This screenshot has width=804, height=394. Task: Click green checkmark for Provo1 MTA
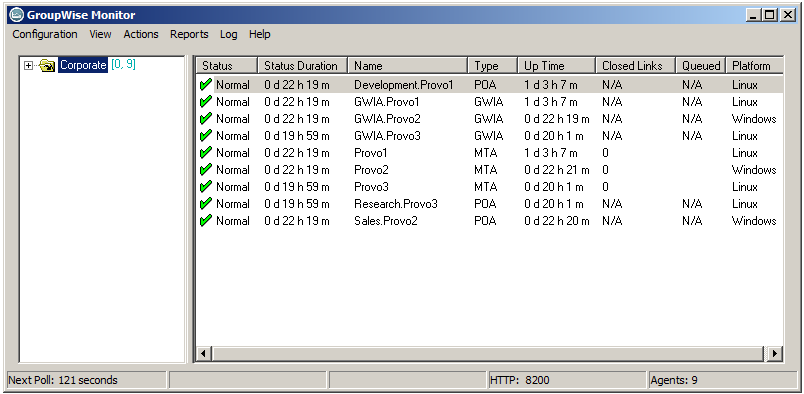tap(206, 152)
